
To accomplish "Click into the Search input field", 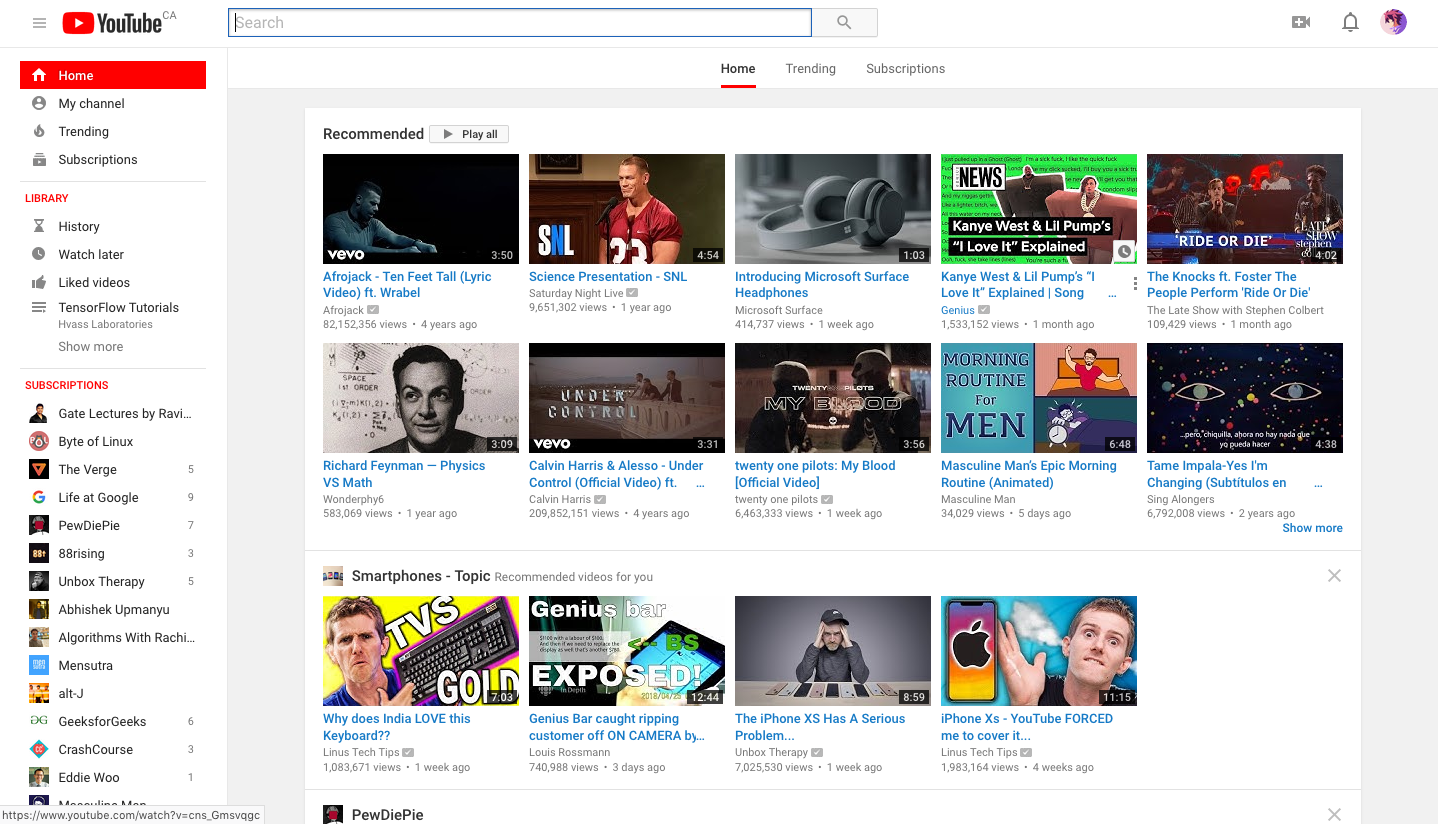I will 519,23.
